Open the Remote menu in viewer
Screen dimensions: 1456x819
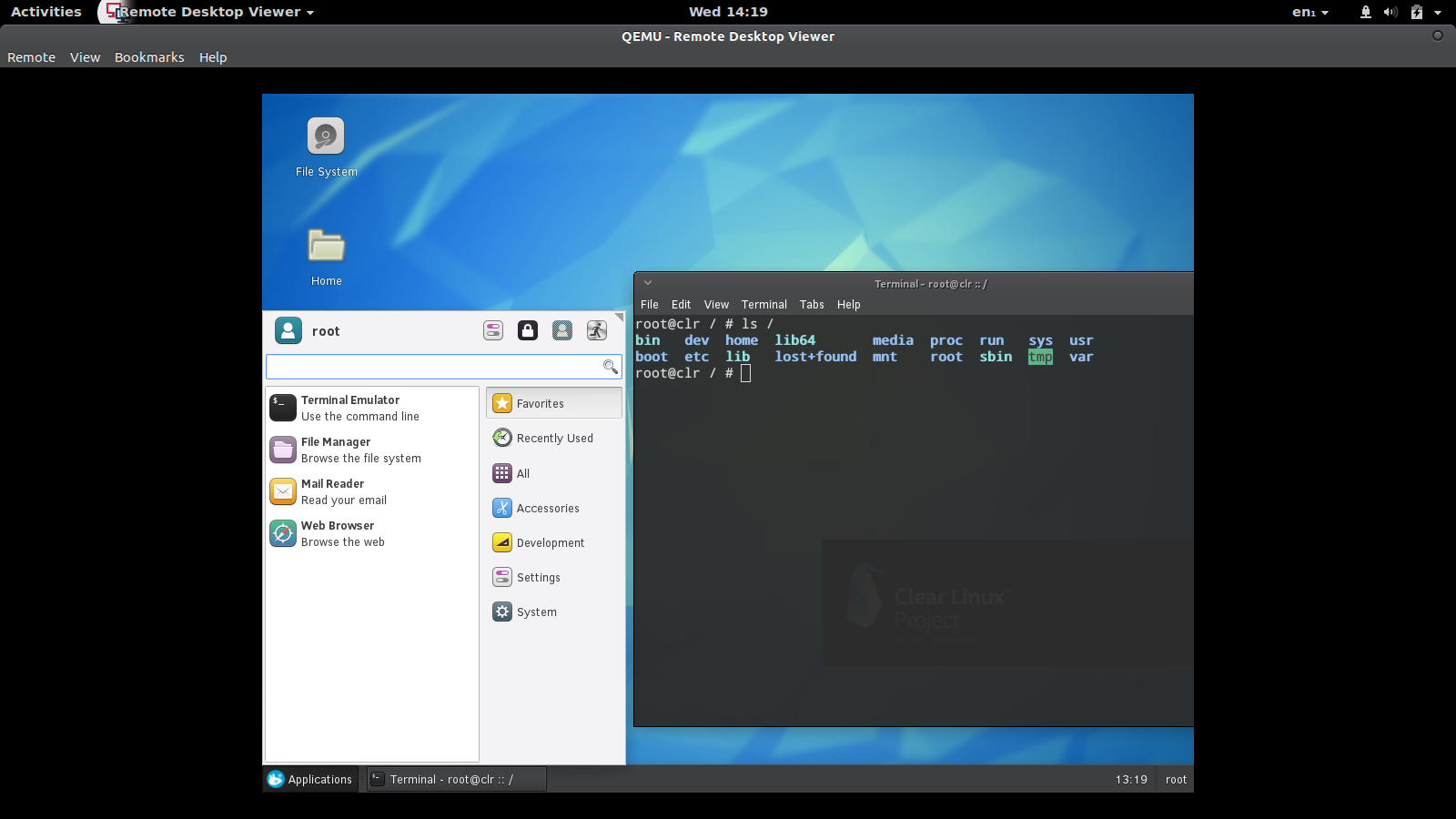coord(31,57)
